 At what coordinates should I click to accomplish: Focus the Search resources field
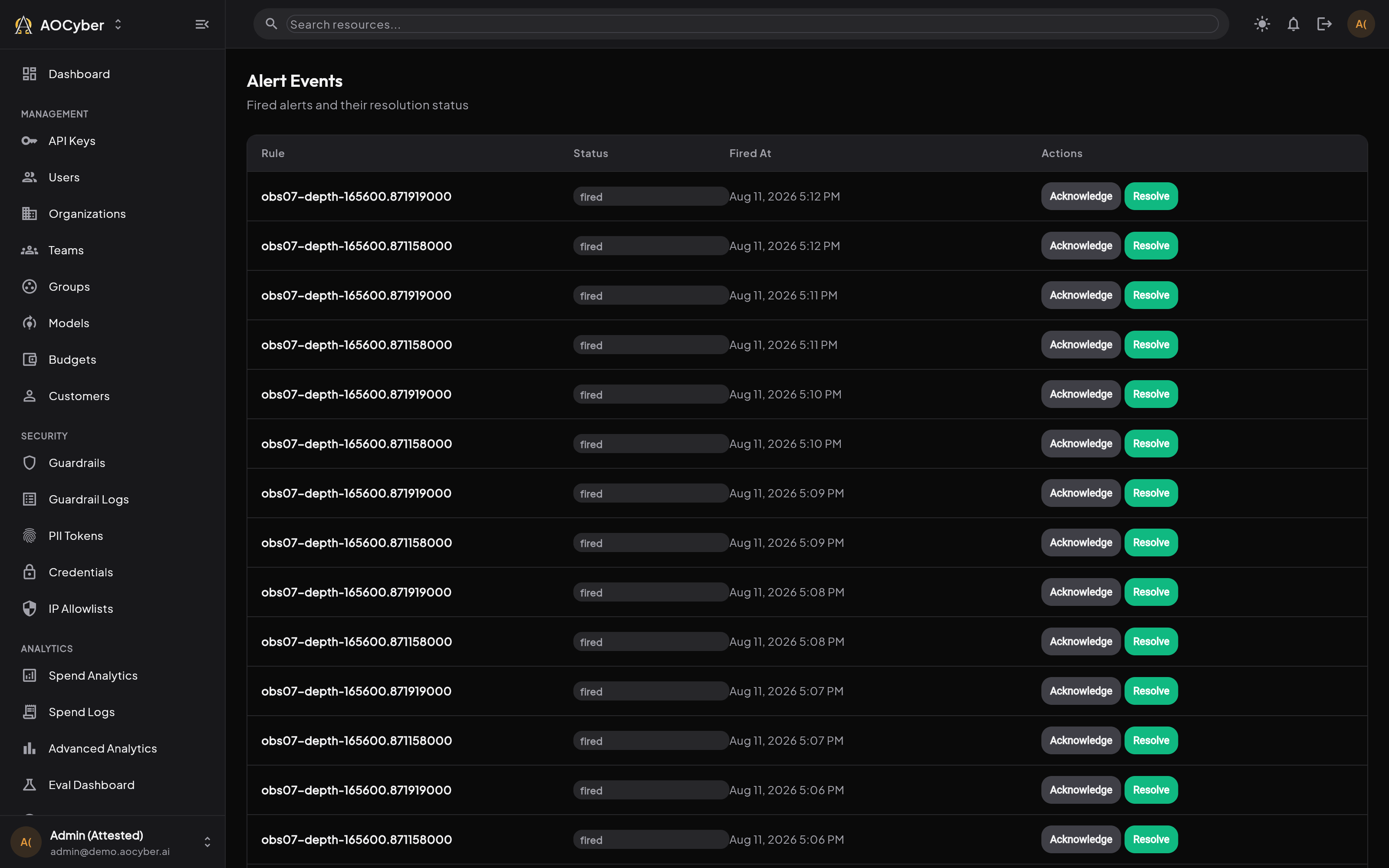pyautogui.click(x=752, y=24)
